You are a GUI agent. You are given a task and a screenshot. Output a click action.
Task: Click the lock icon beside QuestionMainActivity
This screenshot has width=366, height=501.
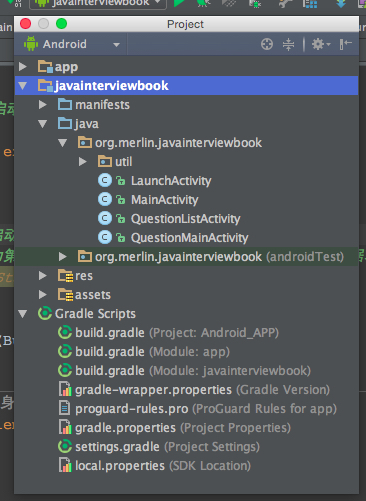pos(120,238)
